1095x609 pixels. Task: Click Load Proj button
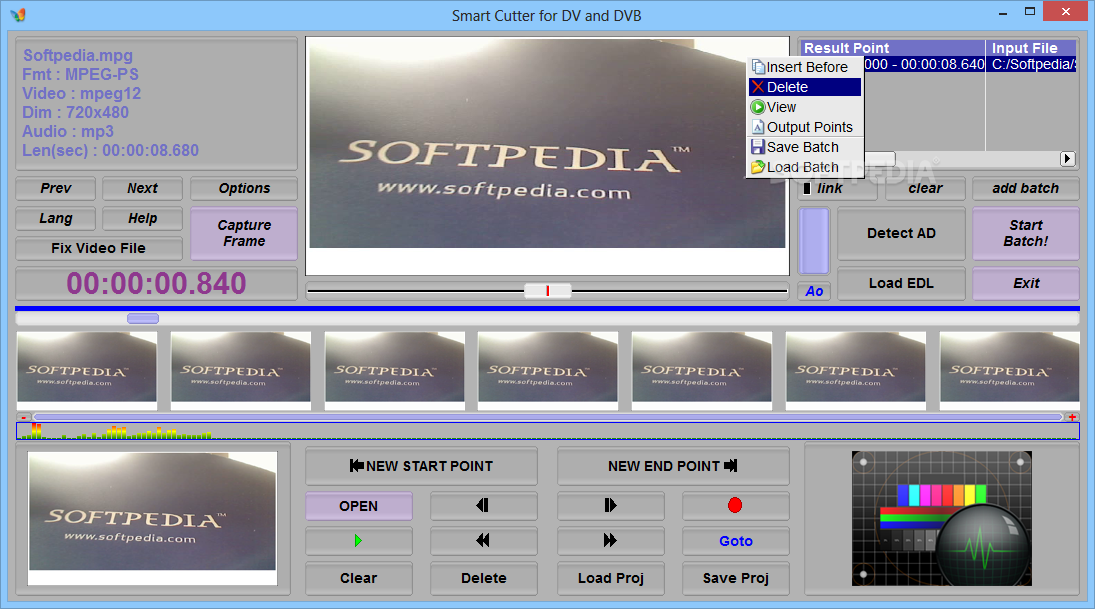point(610,578)
